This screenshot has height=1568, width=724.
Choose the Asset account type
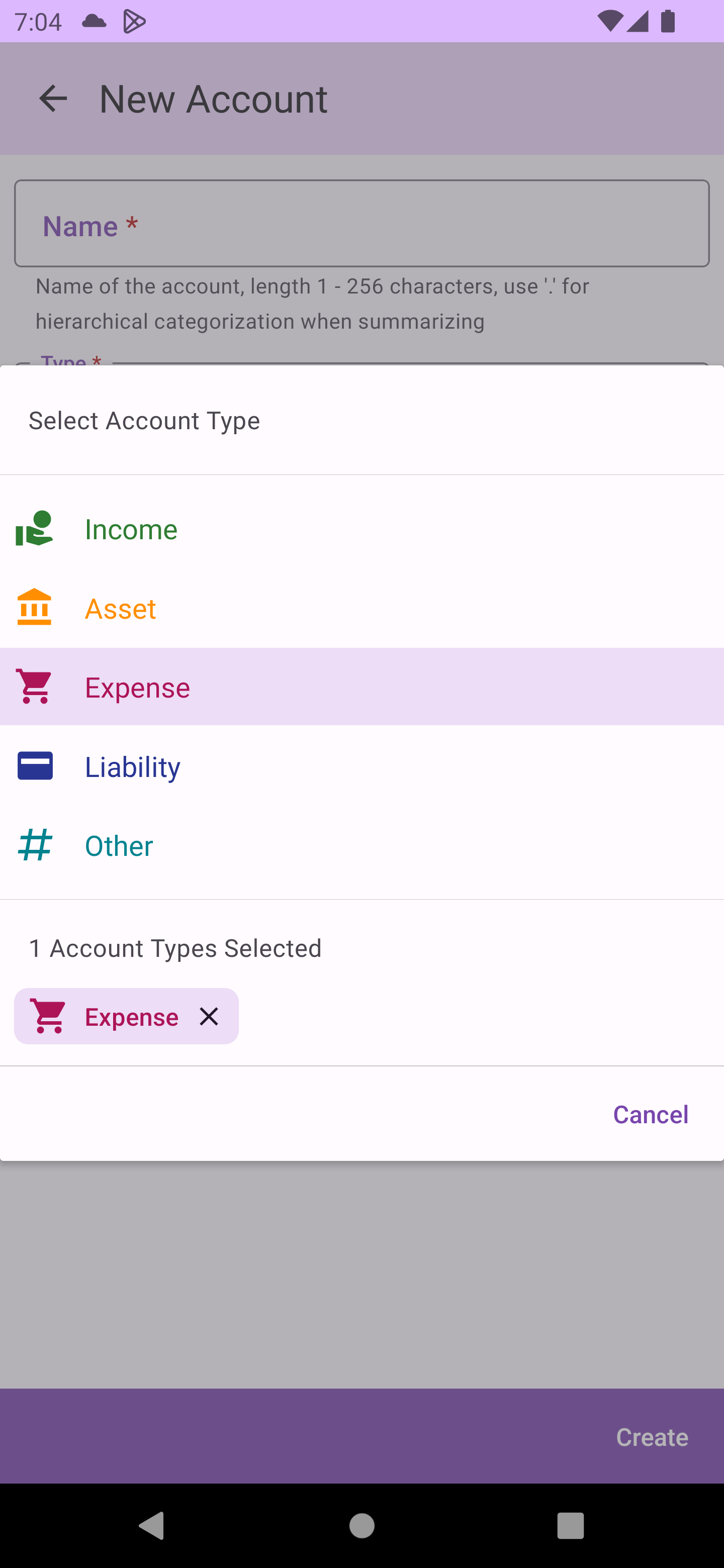tap(121, 608)
